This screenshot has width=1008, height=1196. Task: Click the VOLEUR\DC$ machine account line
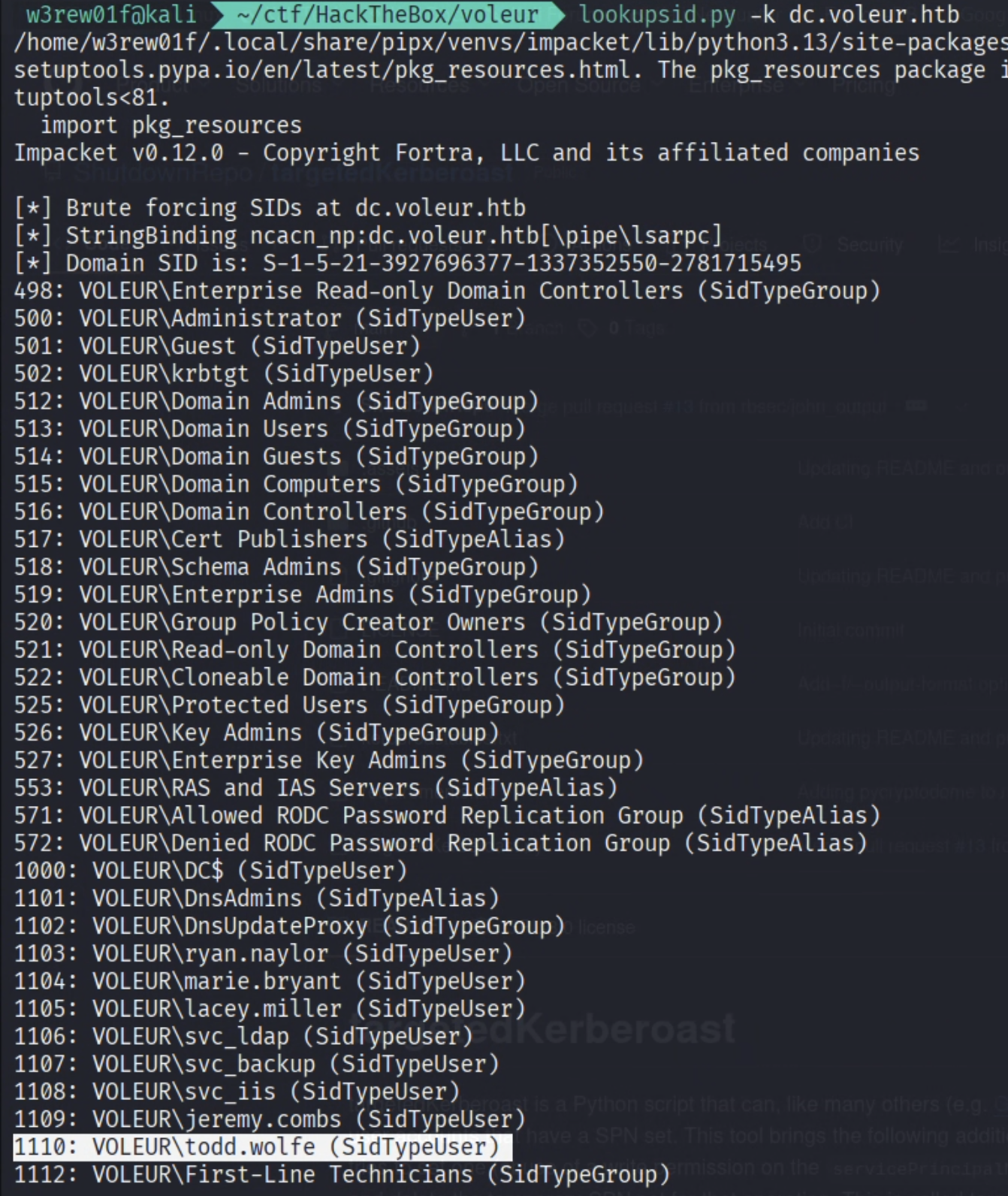point(210,871)
